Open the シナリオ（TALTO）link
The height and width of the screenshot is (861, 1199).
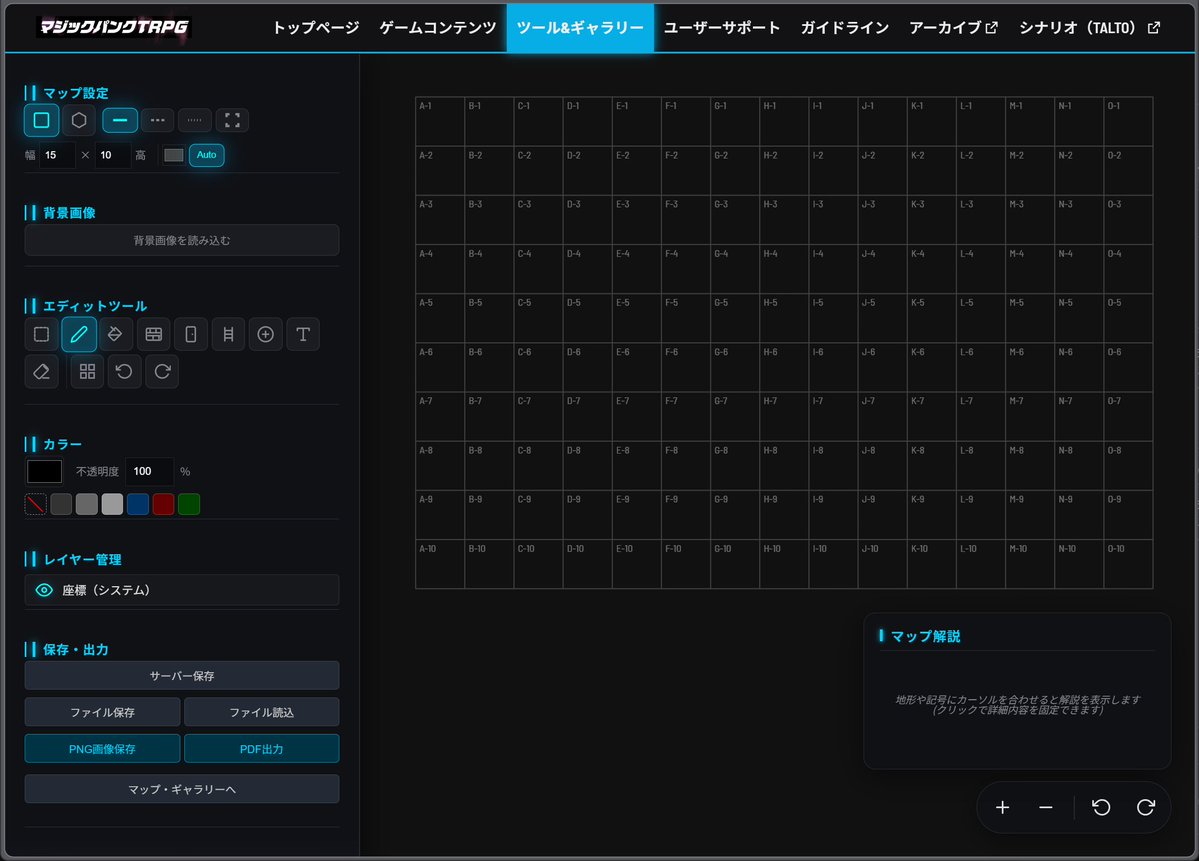[1089, 28]
